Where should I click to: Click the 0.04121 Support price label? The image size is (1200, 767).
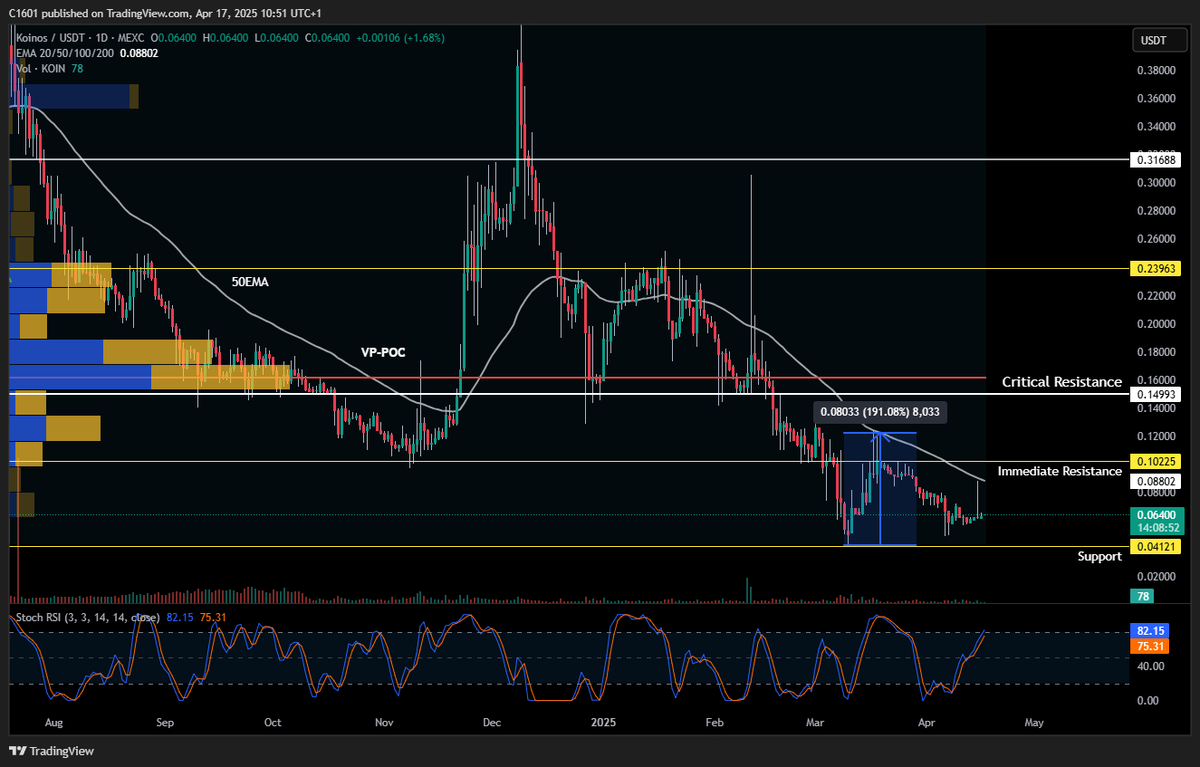coord(1159,546)
